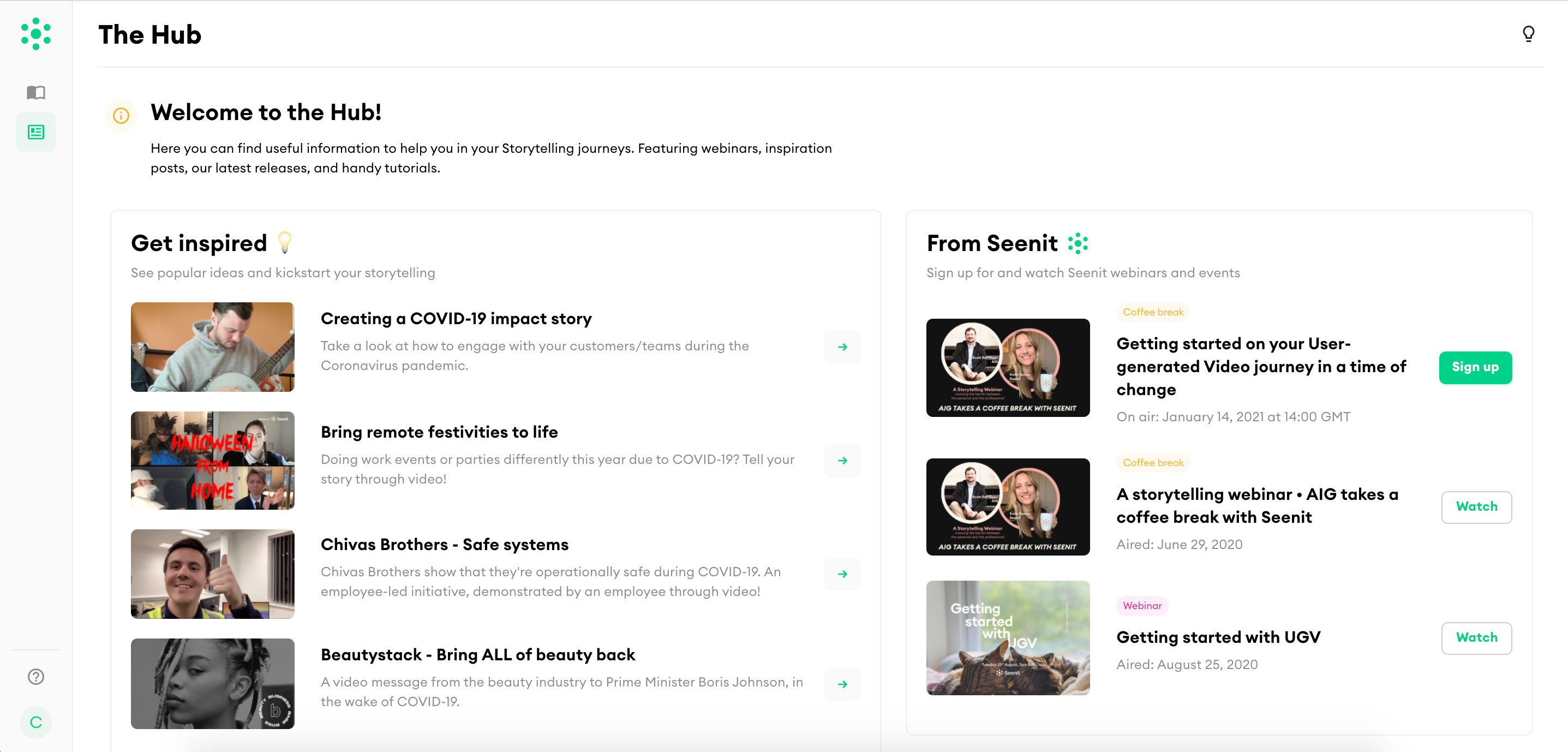The image size is (1568, 752).
Task: Click the Coffee break tag above A storytelling webinar
Action: pos(1153,462)
